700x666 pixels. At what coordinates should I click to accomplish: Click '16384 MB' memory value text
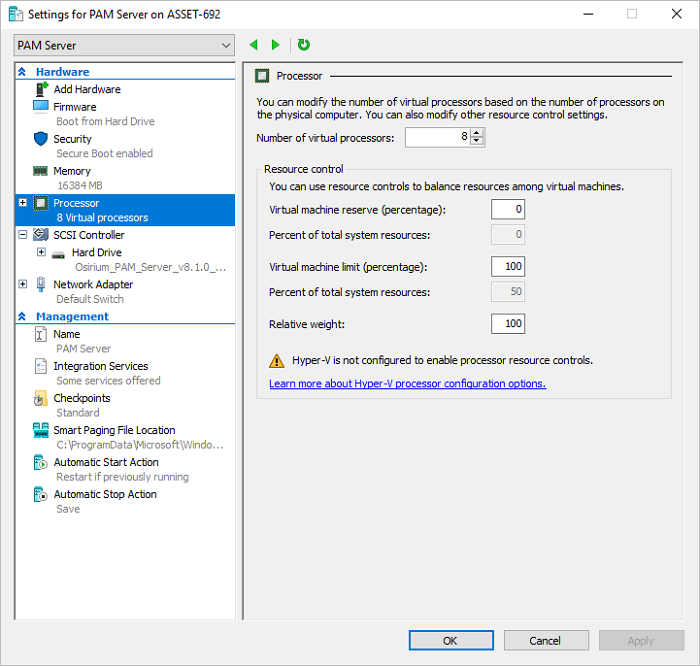pyautogui.click(x=80, y=185)
